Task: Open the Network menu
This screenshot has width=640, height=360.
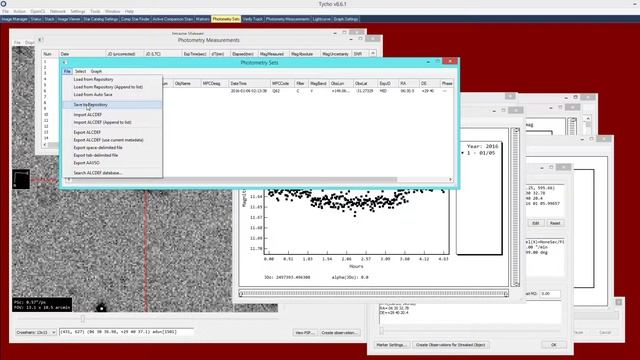Action: [58, 11]
